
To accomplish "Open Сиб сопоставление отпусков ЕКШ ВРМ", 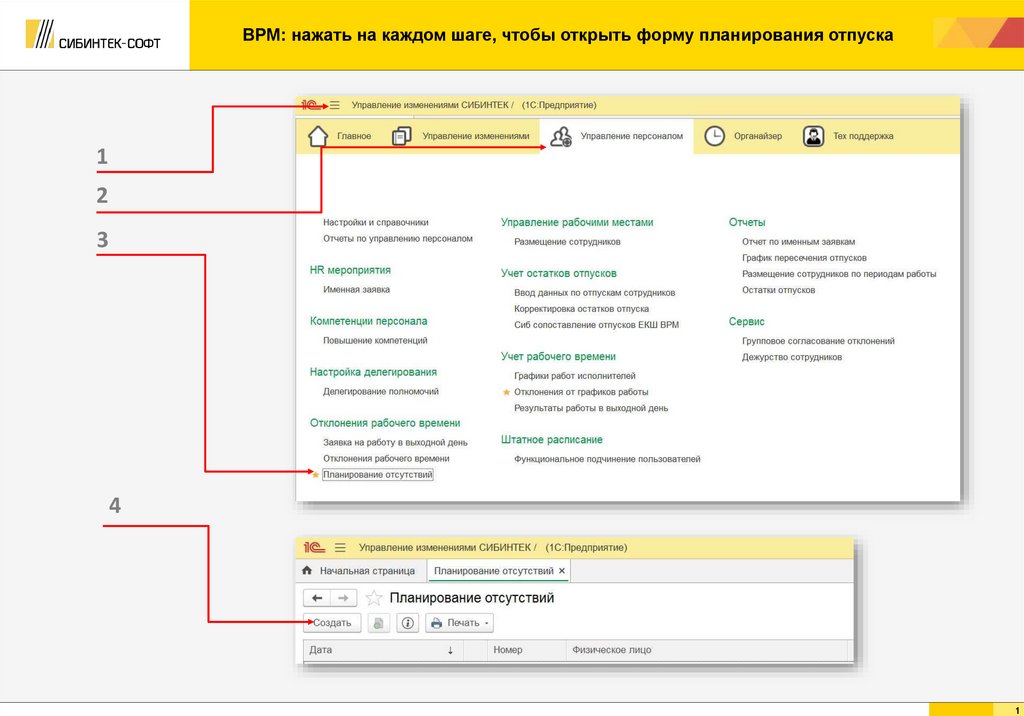I will (x=596, y=325).
